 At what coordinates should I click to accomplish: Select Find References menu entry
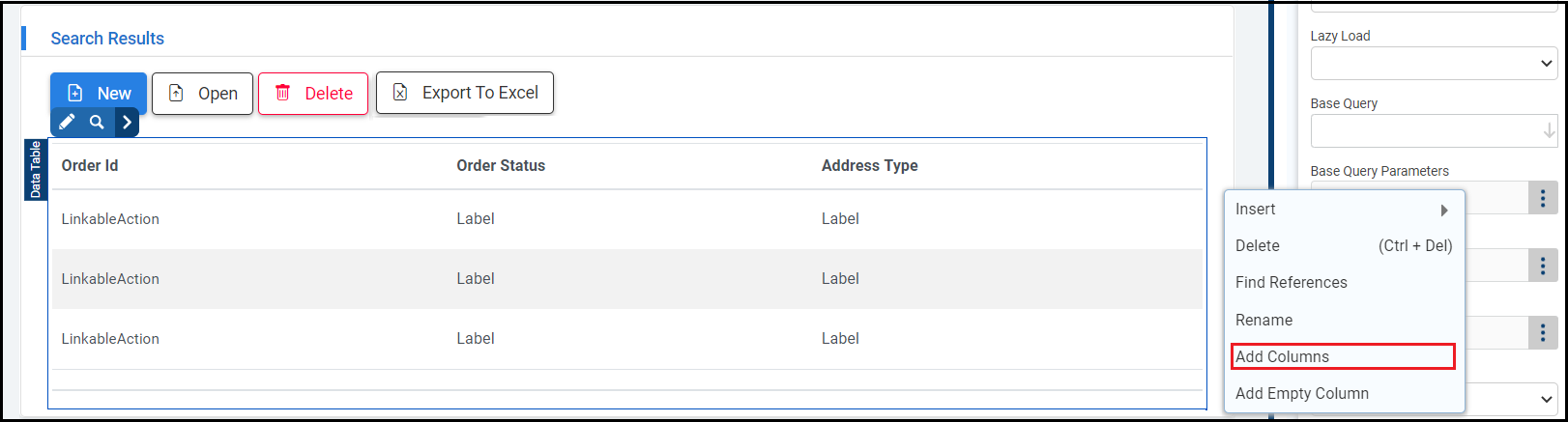click(x=1292, y=283)
